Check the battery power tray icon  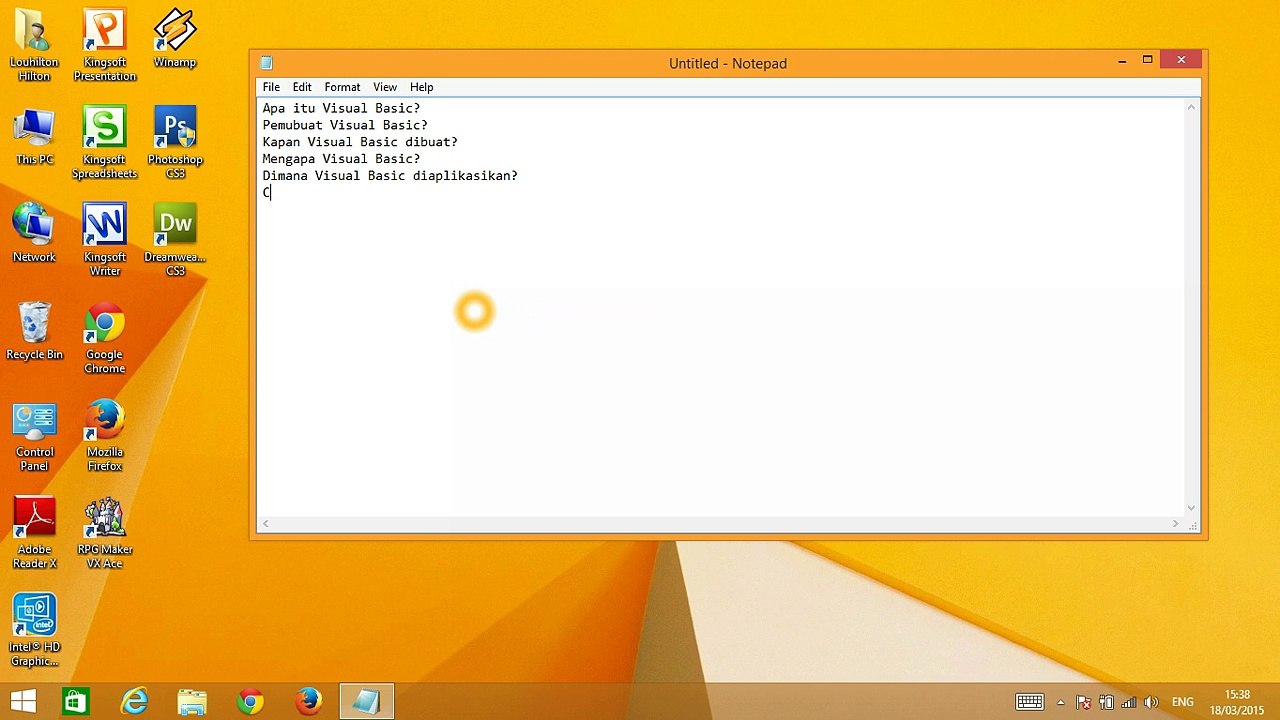click(x=1106, y=702)
